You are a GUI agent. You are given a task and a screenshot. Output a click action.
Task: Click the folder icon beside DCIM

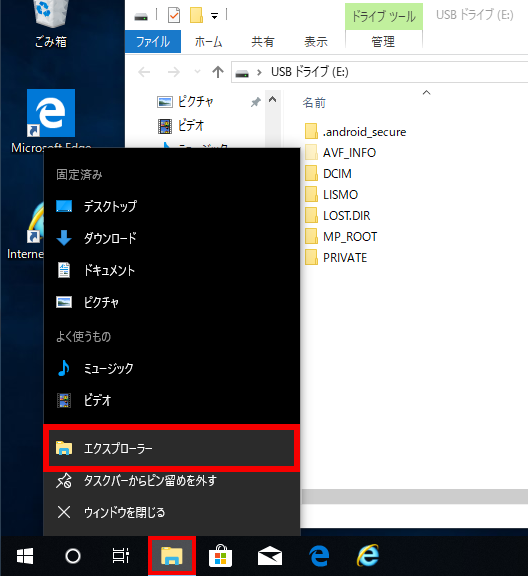311,173
